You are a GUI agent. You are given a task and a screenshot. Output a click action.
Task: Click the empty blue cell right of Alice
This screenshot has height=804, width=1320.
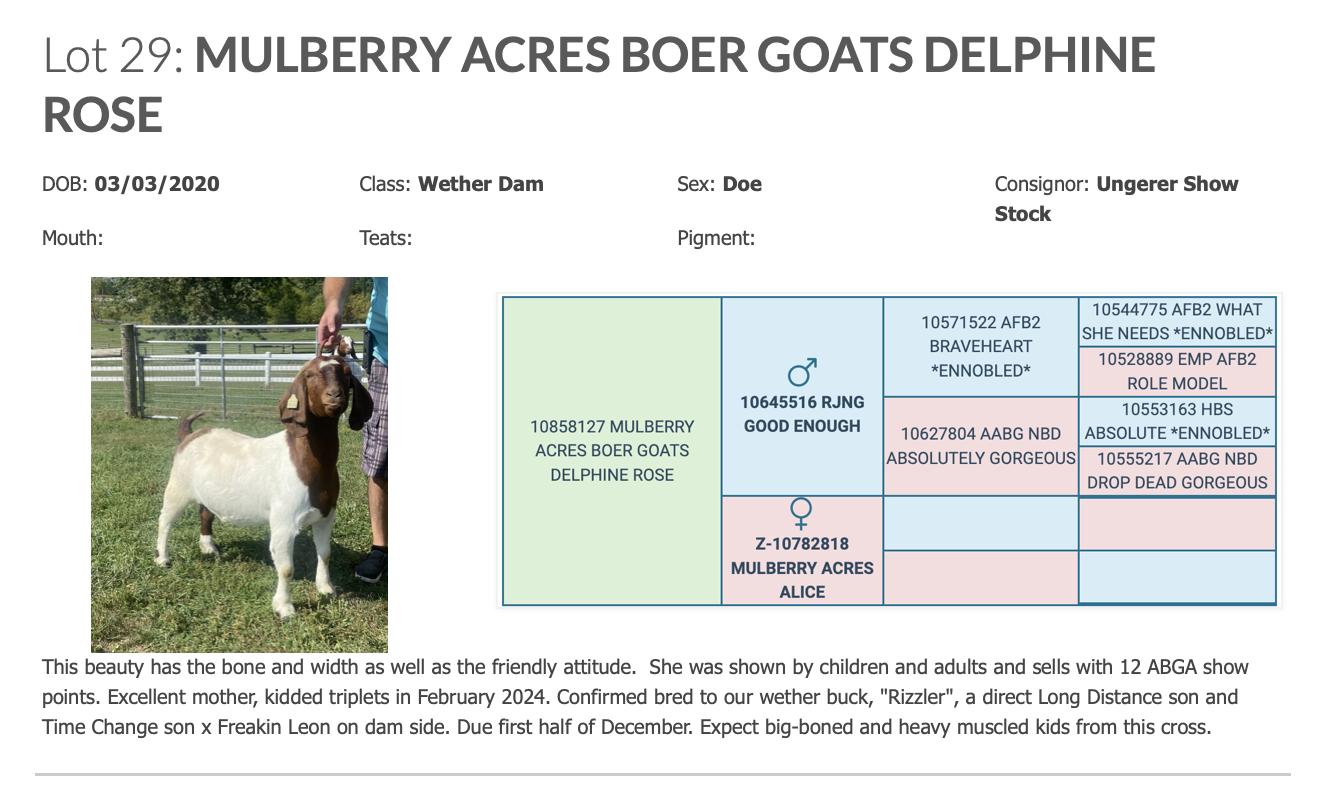tap(981, 523)
